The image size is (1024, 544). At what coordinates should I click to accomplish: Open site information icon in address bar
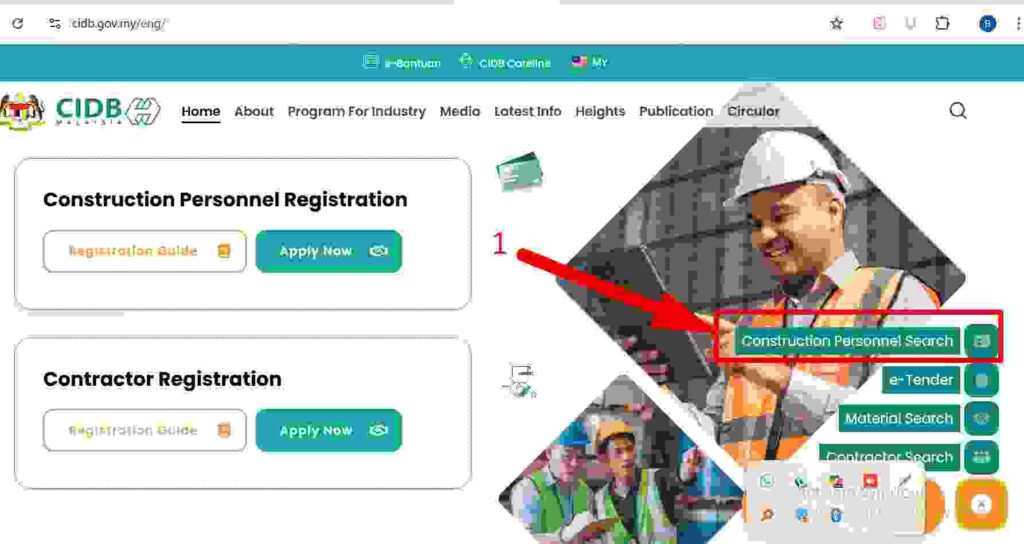pyautogui.click(x=55, y=24)
